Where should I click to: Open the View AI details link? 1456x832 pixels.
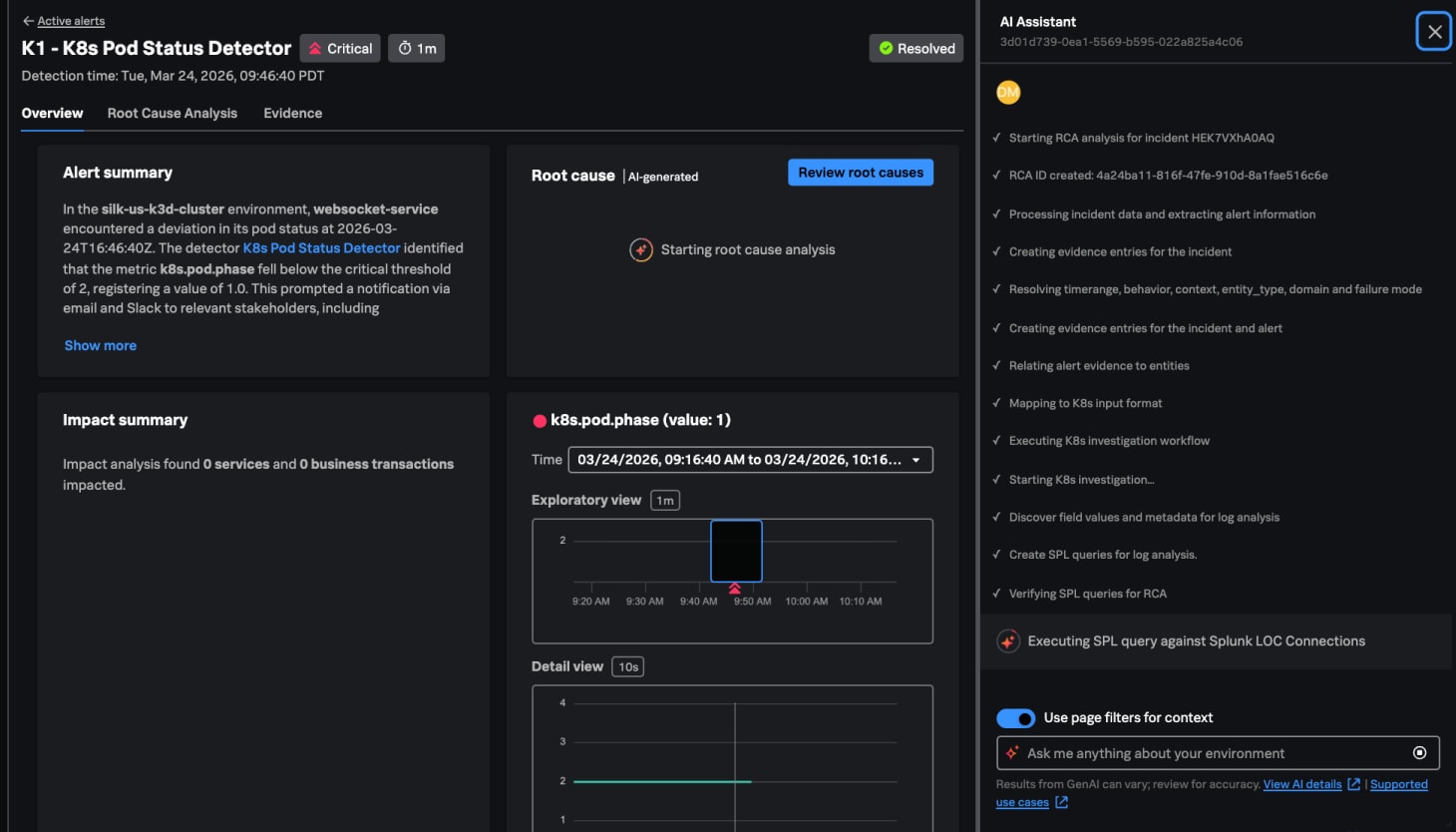(x=1302, y=784)
